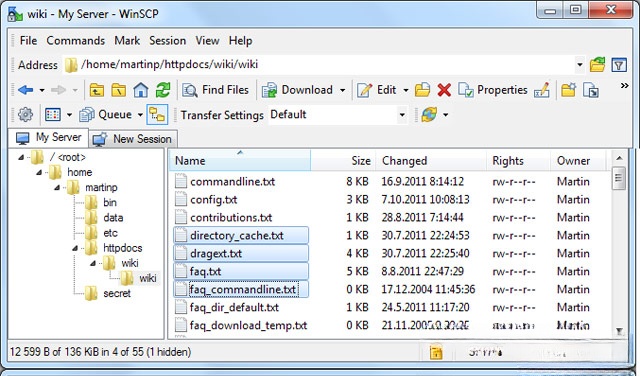Viewport: 640px width, 376px height.
Task: Open Find Files
Action: point(215,90)
